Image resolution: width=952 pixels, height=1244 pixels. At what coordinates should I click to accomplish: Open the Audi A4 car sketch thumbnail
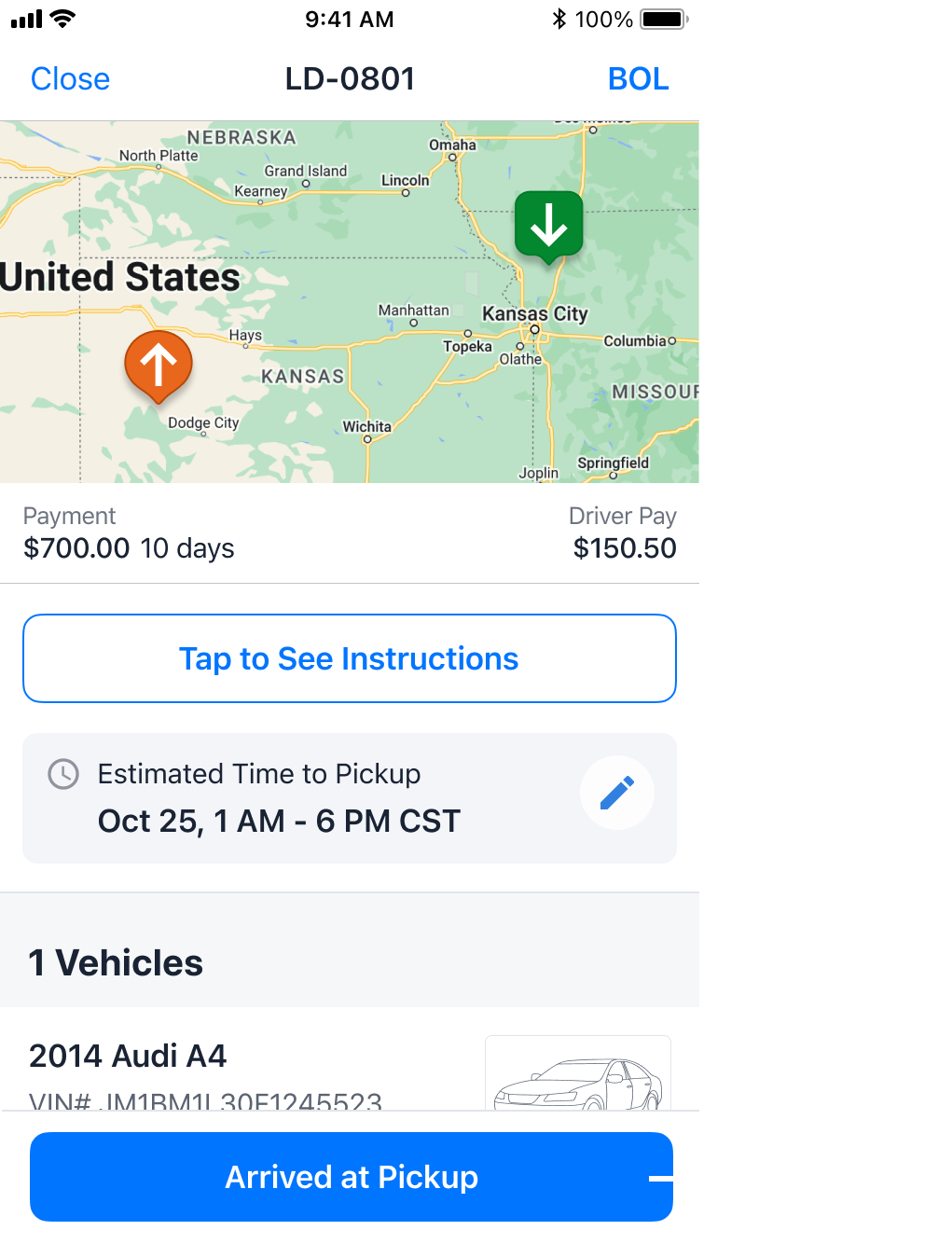click(578, 1072)
